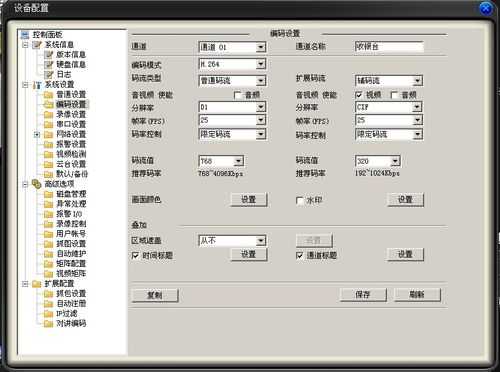Click the 用户帐号 folder icon
The width and height of the screenshot is (500, 372).
[49, 234]
